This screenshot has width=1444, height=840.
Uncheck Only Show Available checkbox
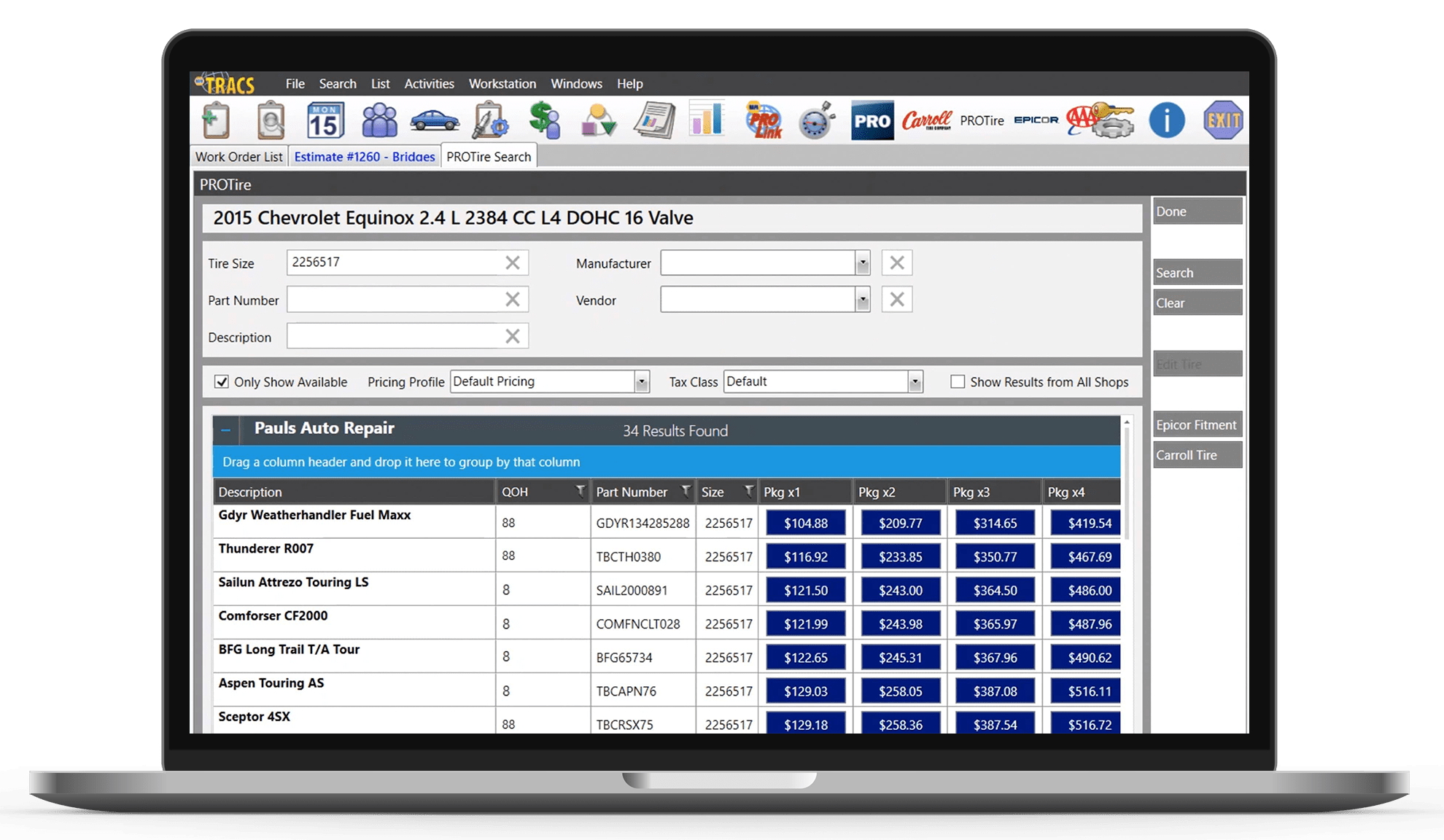(x=222, y=381)
